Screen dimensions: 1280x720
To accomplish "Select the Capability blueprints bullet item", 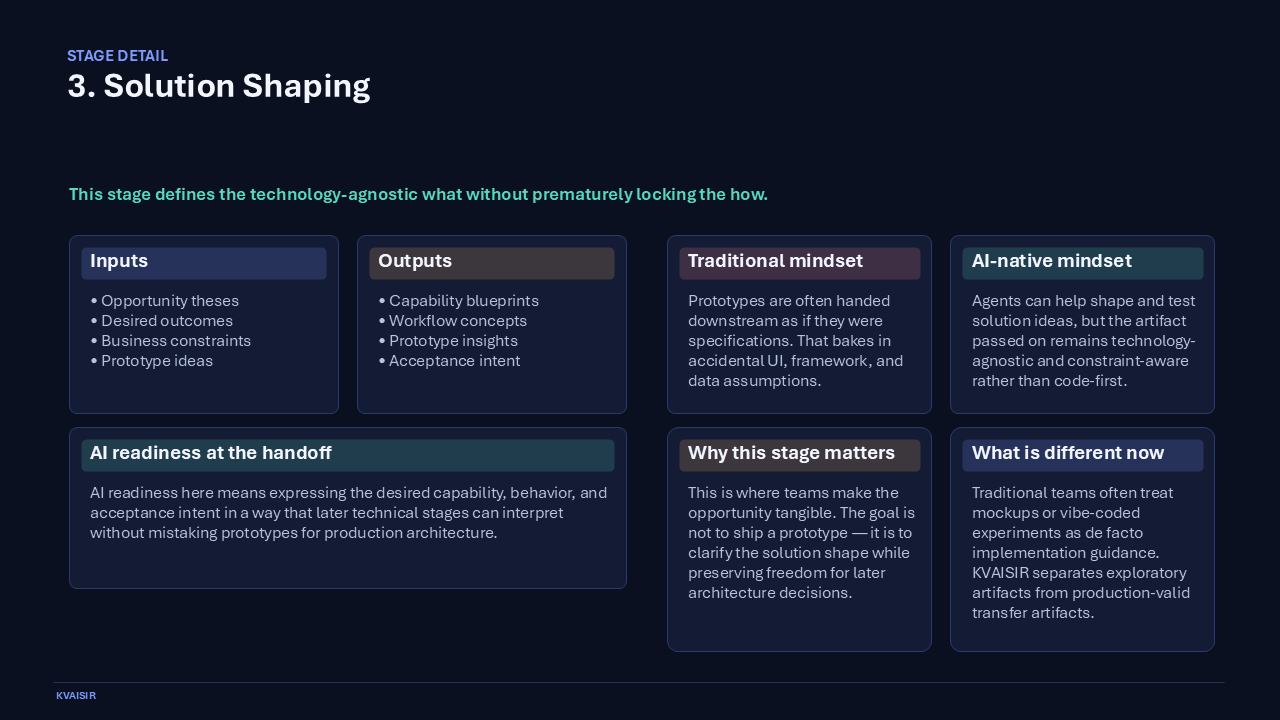I will coord(458,301).
